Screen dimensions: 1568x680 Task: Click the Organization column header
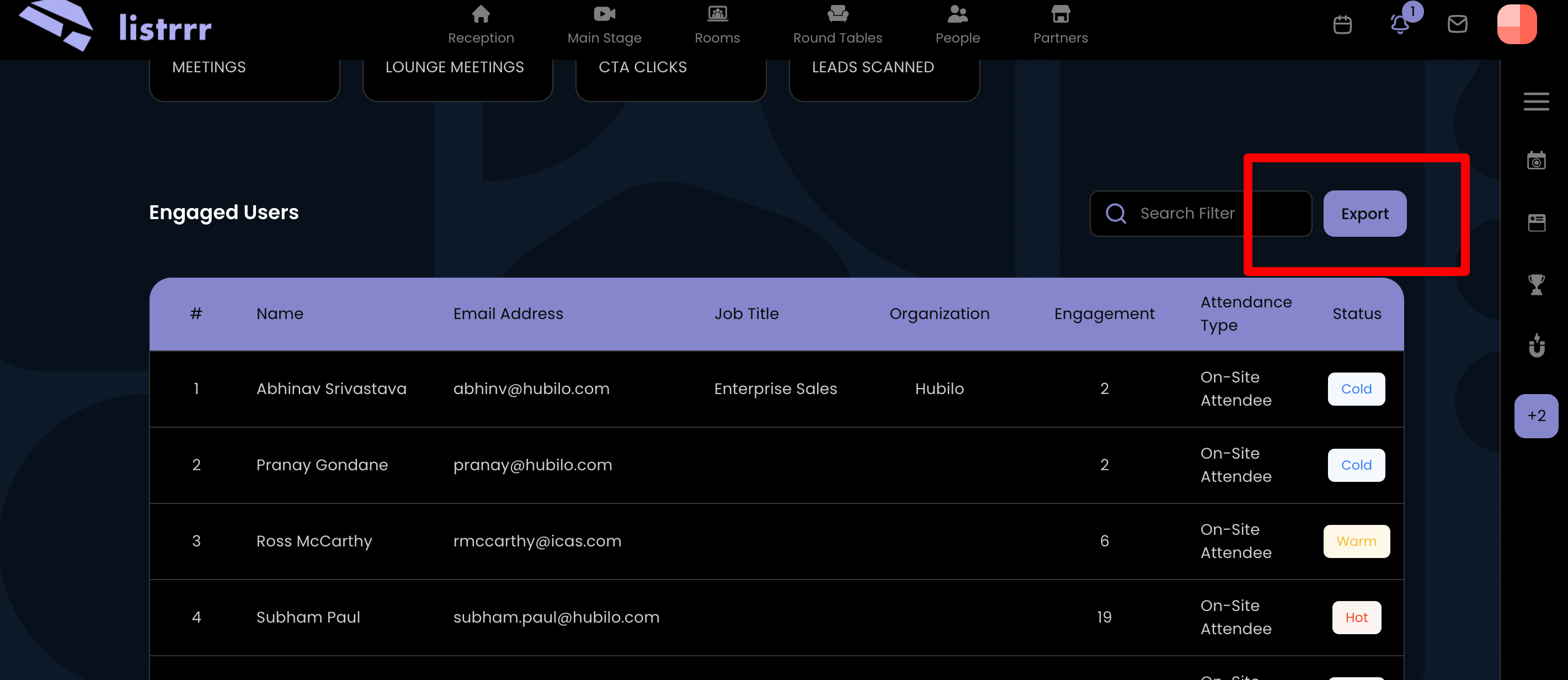pos(939,314)
